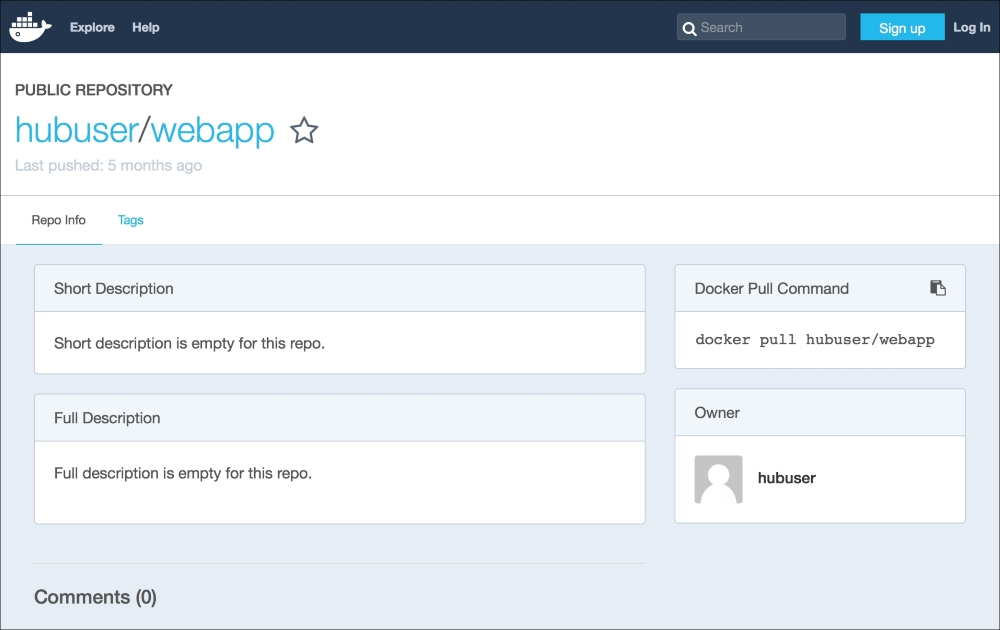Open the webapp repository title link
Image resolution: width=1000 pixels, height=630 pixels.
click(212, 132)
